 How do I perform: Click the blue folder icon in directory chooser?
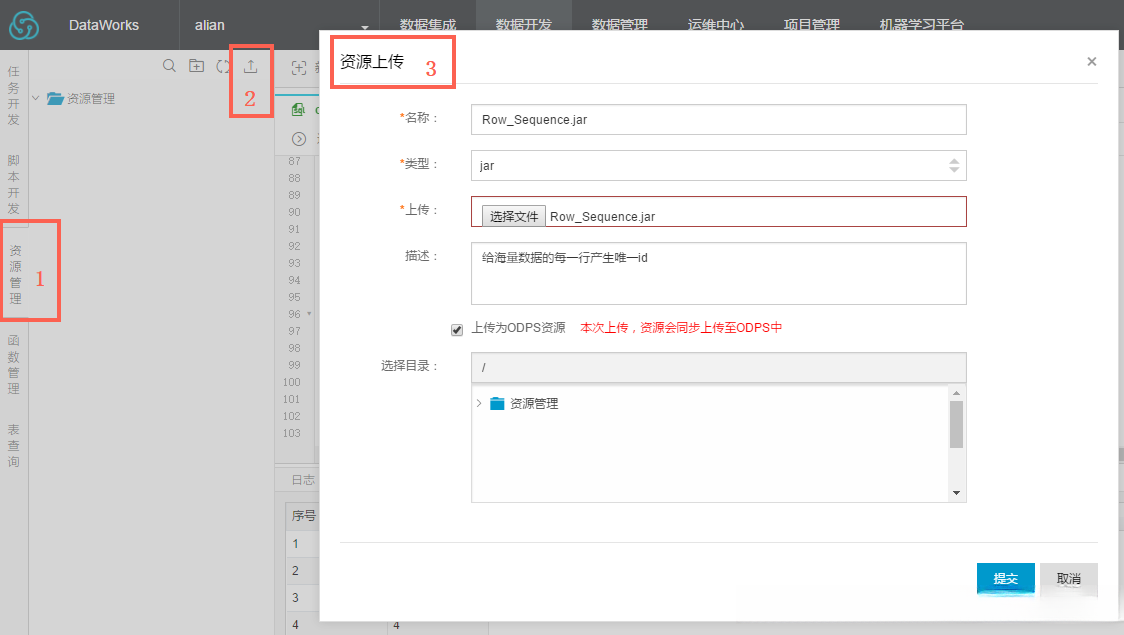coord(497,404)
